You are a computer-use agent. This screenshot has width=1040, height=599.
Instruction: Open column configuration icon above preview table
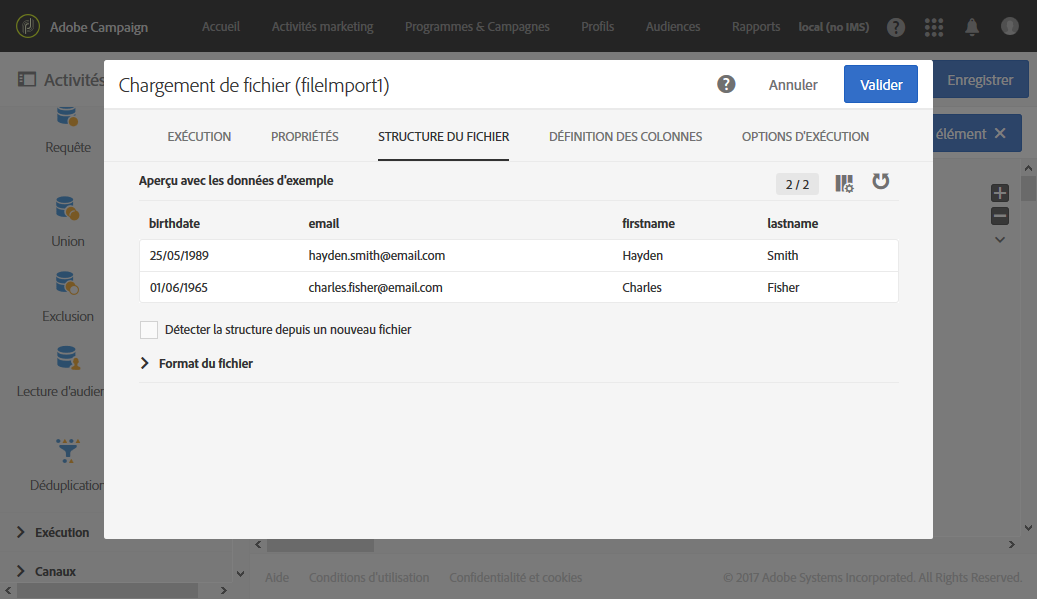(845, 183)
